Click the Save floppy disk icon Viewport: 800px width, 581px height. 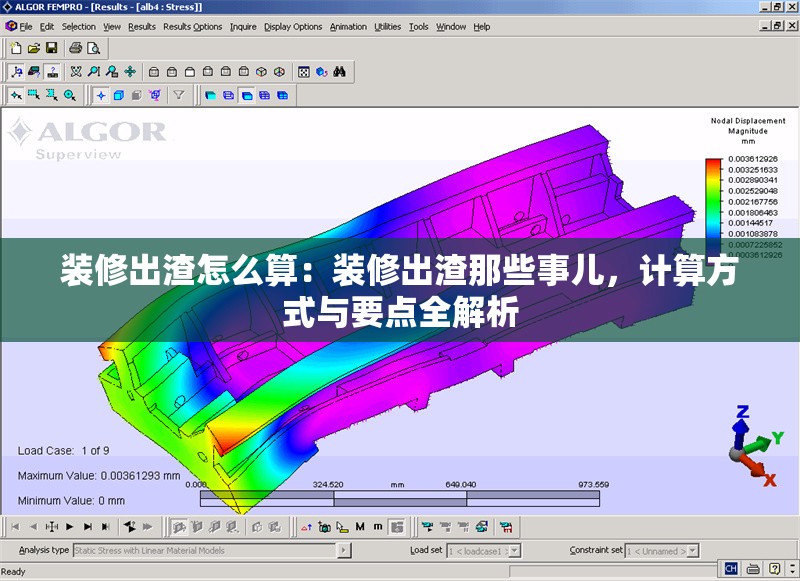52,48
